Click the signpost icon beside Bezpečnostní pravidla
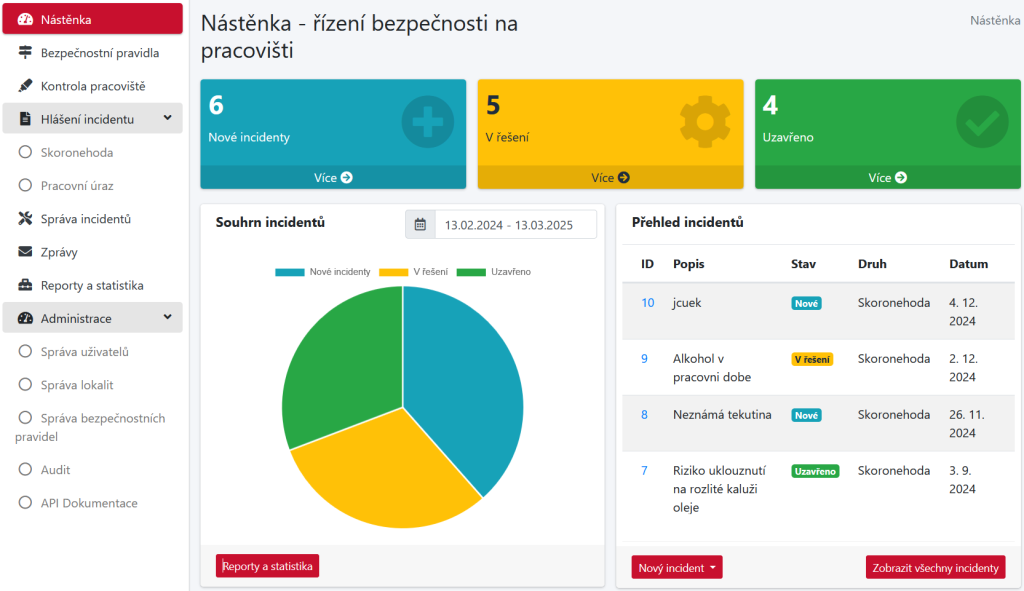 [x=25, y=53]
